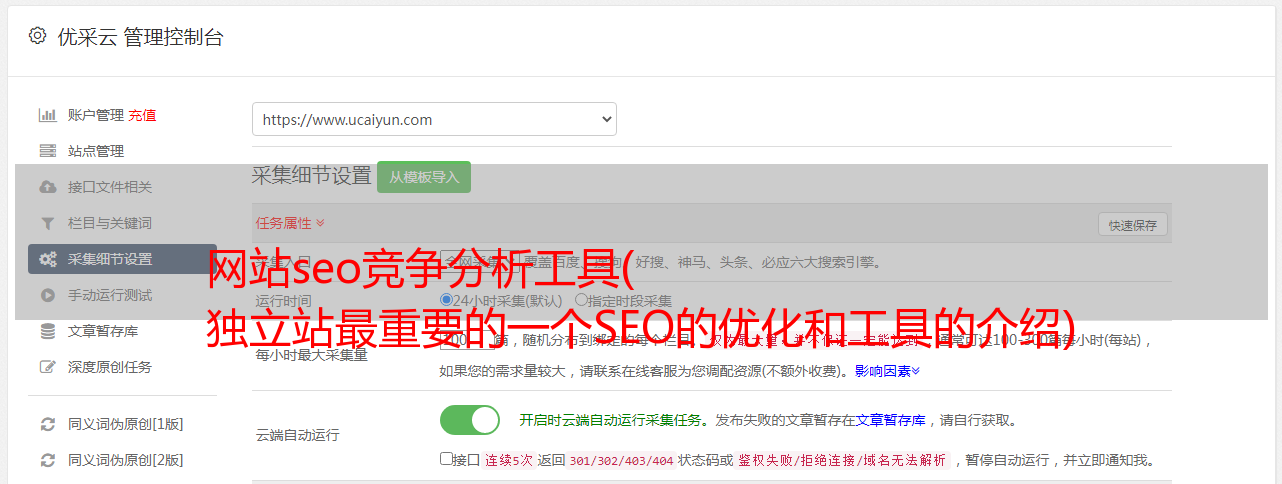Click the gear icon beside 优采云 管理控制台
The width and height of the screenshot is (1282, 484).
(x=37, y=36)
